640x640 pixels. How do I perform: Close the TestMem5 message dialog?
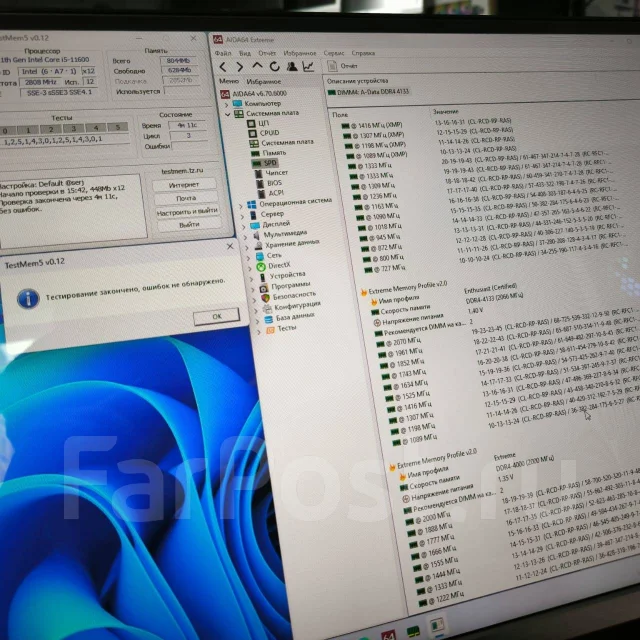point(230,246)
